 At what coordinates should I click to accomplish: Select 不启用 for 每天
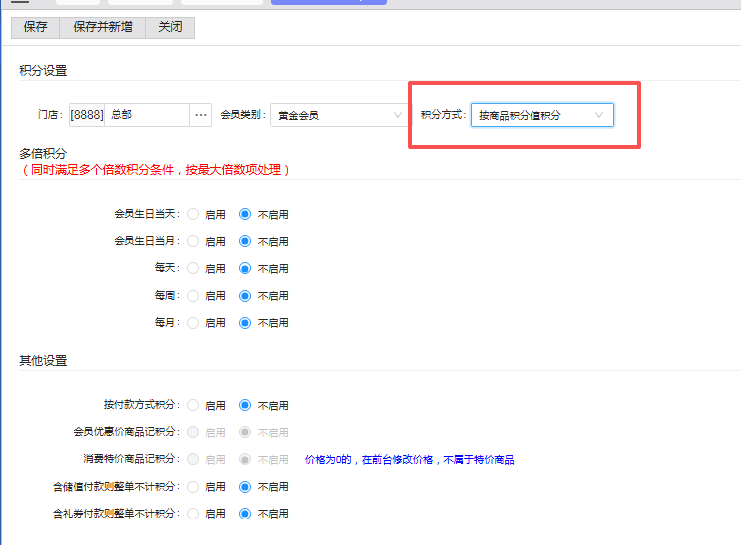245,268
